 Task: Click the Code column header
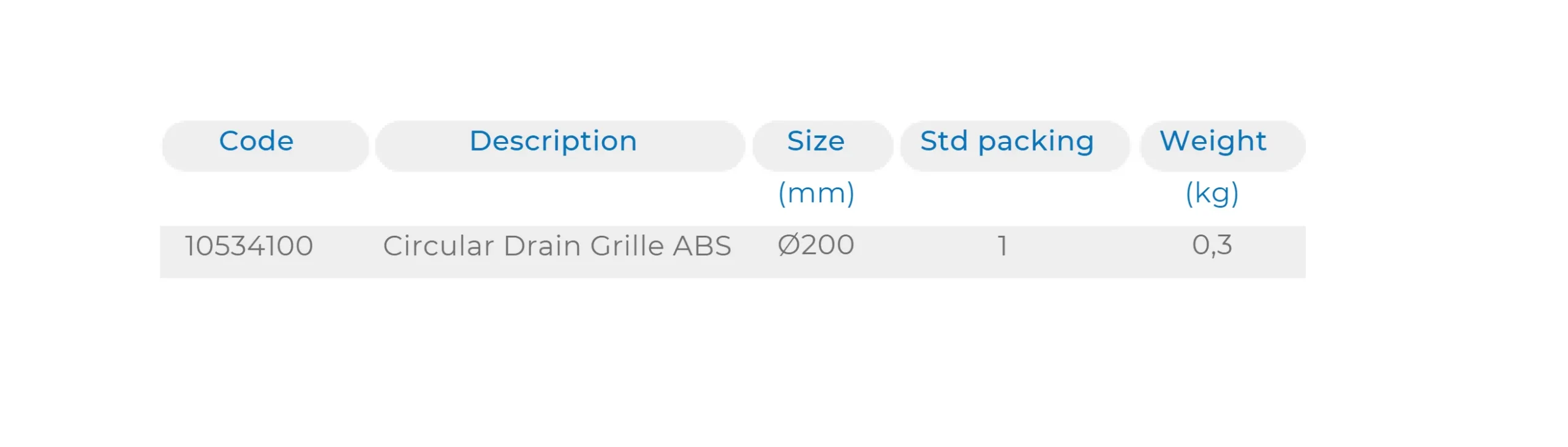[x=256, y=141]
